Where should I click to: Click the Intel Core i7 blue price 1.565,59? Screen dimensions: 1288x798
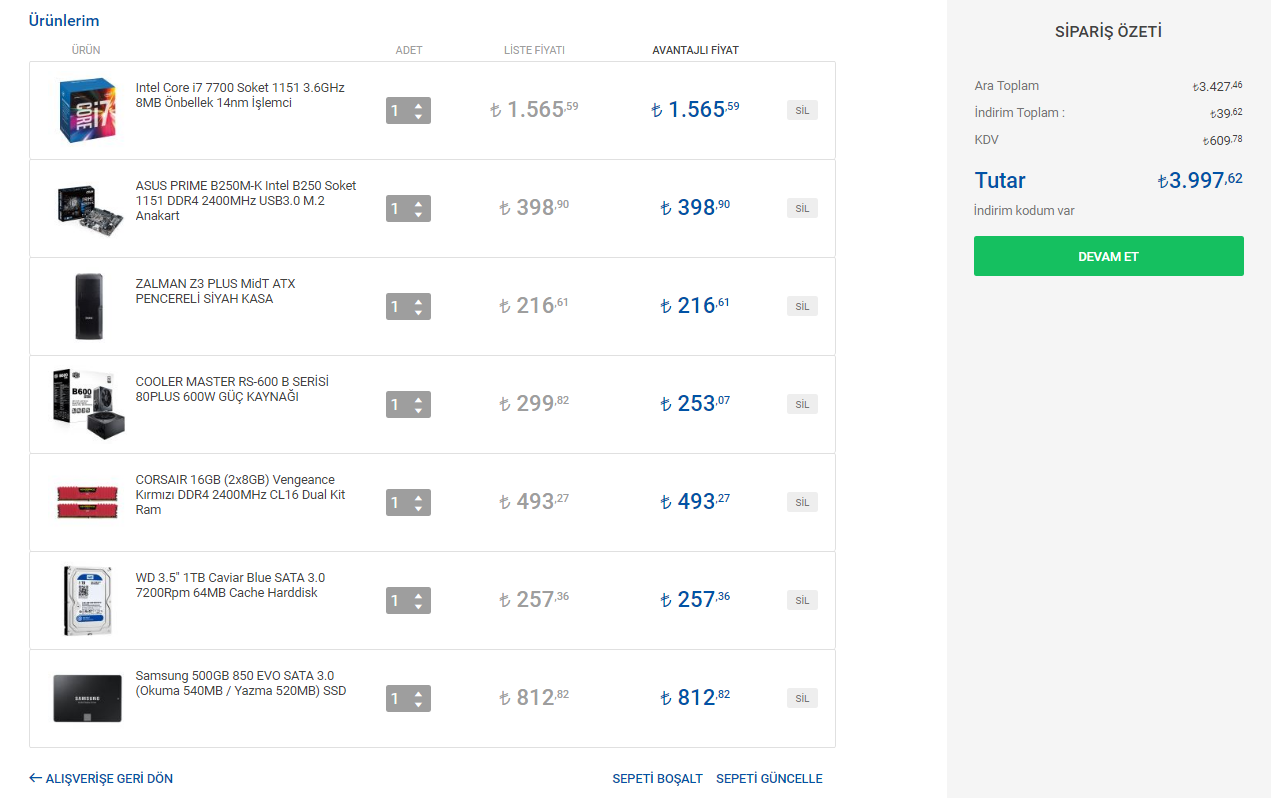pyautogui.click(x=696, y=109)
